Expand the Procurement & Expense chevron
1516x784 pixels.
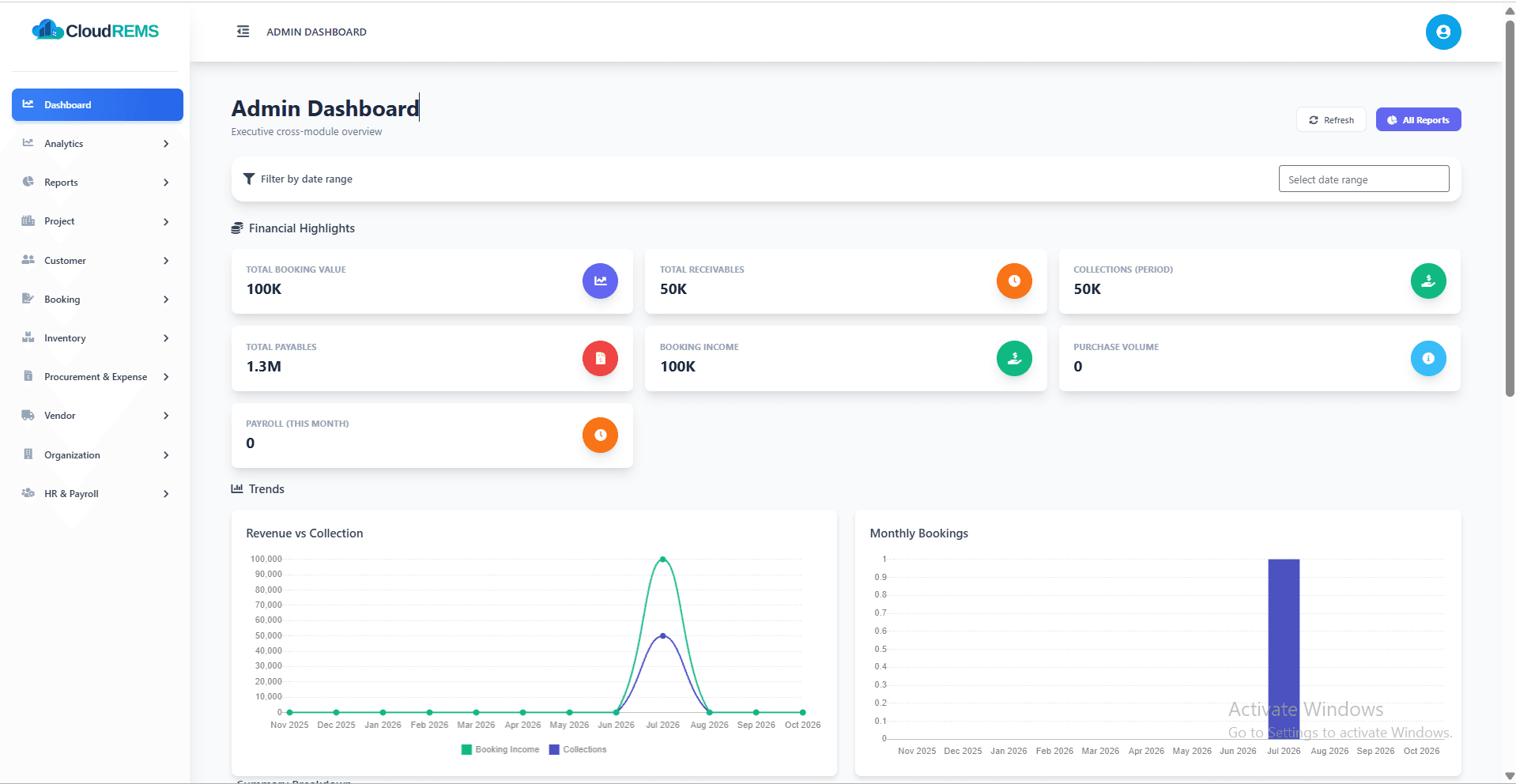tap(166, 377)
